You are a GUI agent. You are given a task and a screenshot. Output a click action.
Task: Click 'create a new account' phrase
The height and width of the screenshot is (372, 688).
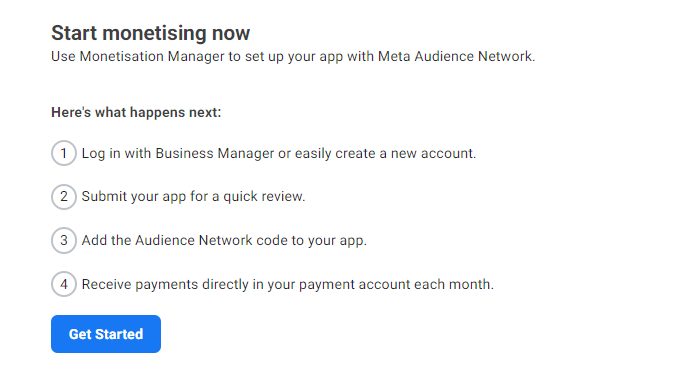coord(404,154)
